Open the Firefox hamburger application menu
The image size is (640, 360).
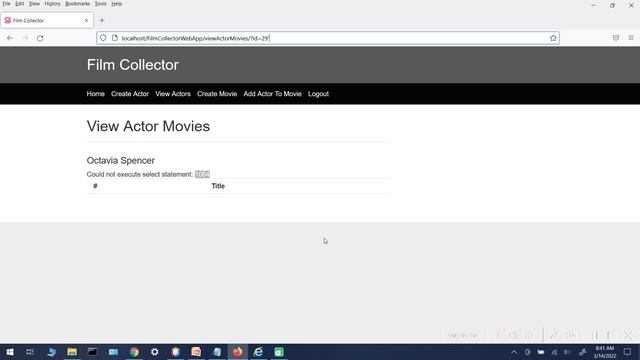pyautogui.click(x=631, y=38)
